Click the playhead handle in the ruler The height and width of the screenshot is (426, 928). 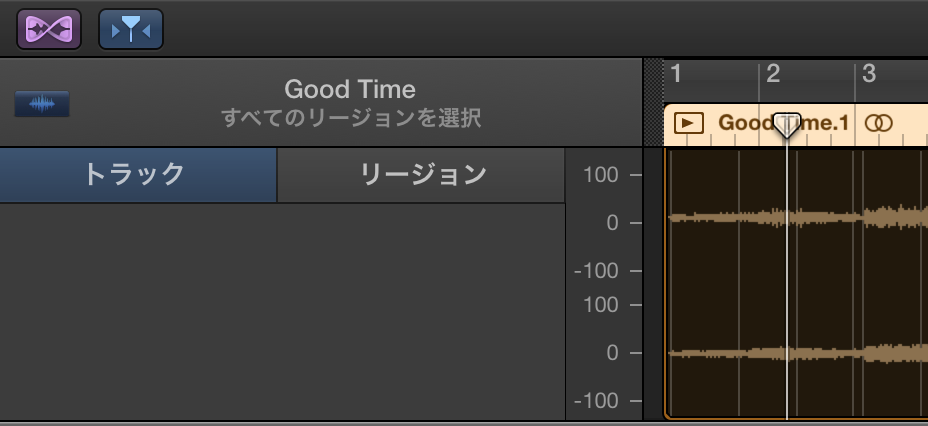click(787, 125)
